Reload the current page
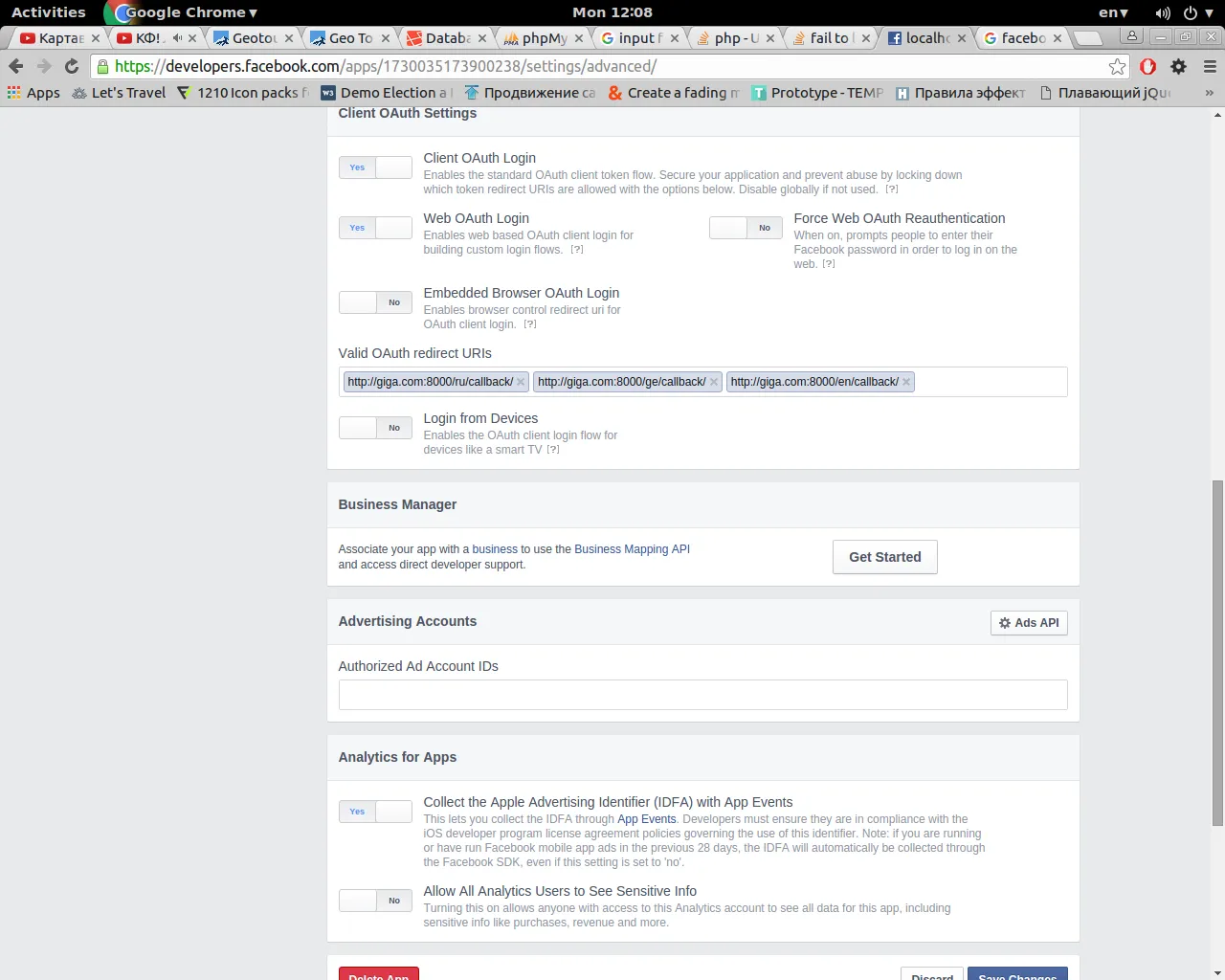The image size is (1225, 980). click(72, 66)
